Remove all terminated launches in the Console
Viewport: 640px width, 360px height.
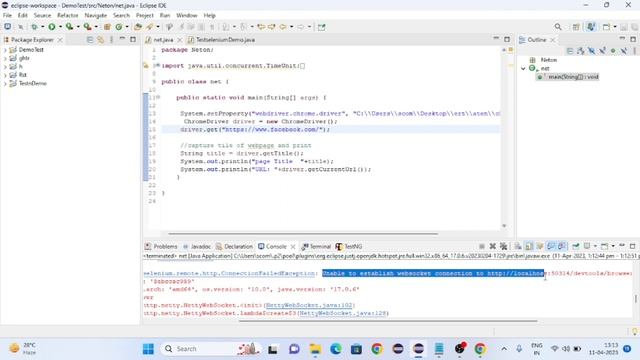point(504,246)
